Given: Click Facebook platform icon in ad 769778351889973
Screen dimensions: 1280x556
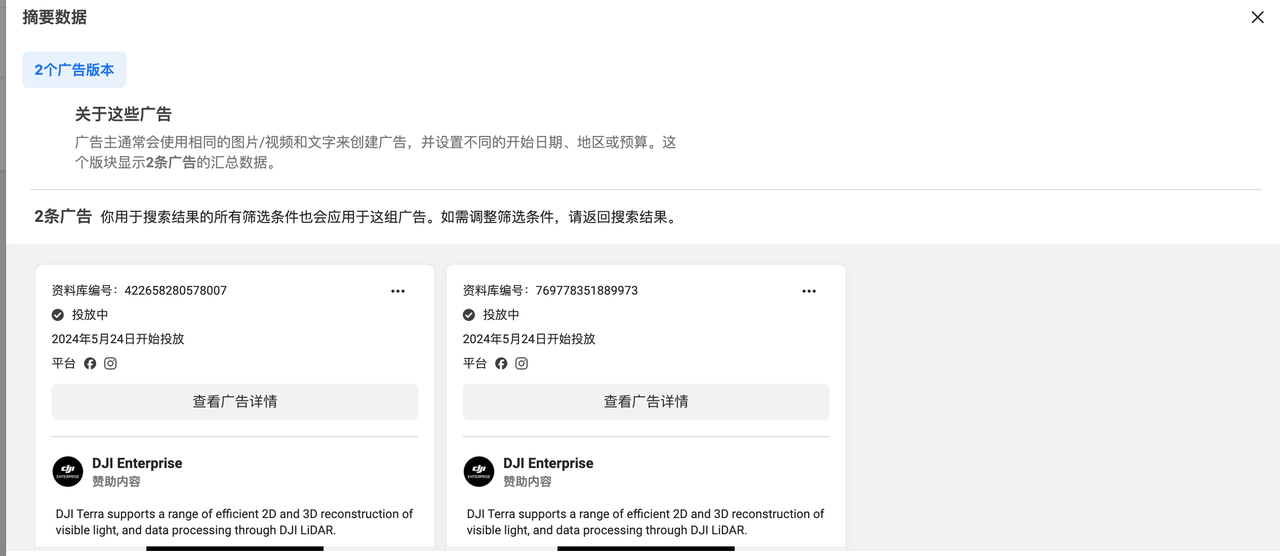Looking at the screenshot, I should click(x=501, y=363).
